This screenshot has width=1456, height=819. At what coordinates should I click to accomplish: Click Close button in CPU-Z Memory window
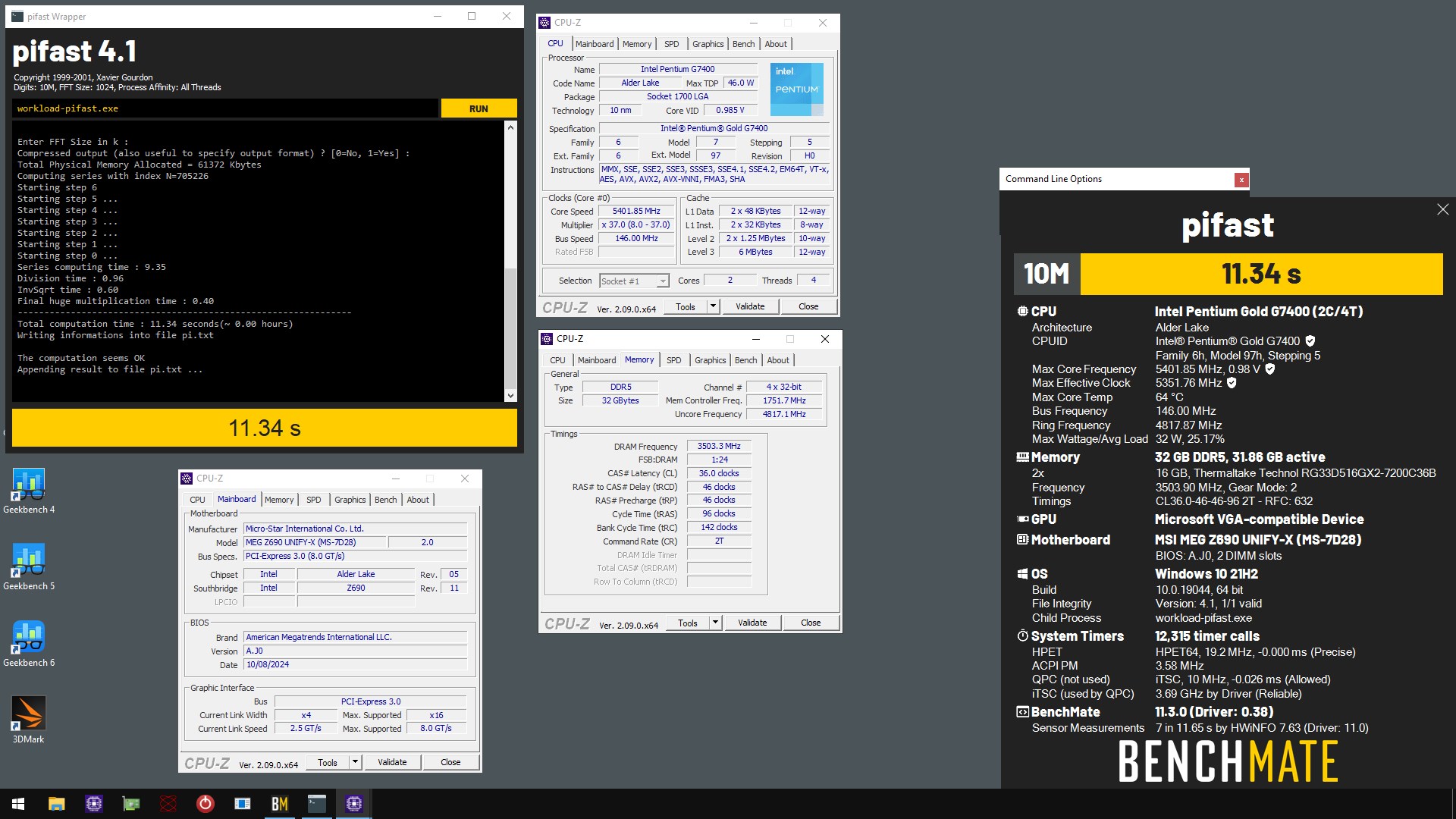(811, 623)
